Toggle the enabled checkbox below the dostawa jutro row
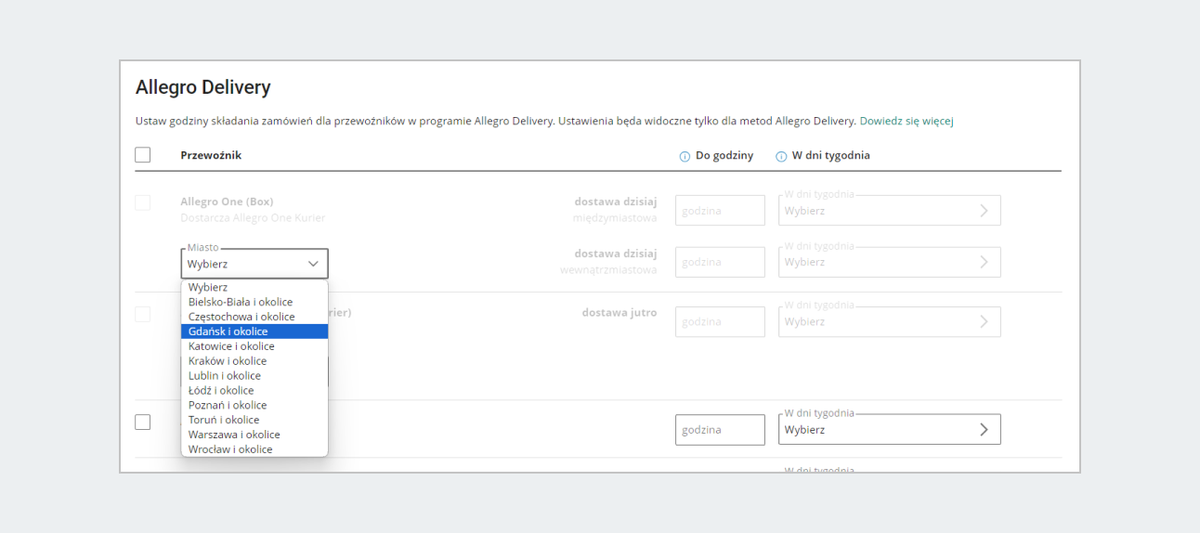1200x533 pixels. pyautogui.click(x=143, y=422)
